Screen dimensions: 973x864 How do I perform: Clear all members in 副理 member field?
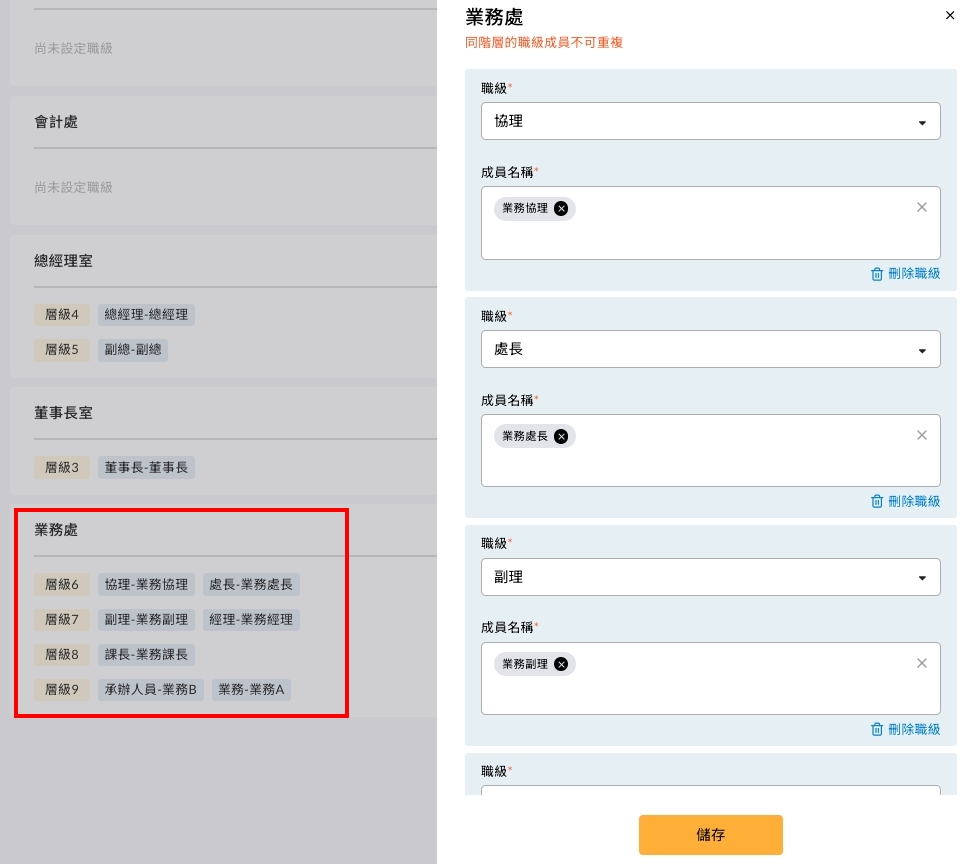[921, 663]
